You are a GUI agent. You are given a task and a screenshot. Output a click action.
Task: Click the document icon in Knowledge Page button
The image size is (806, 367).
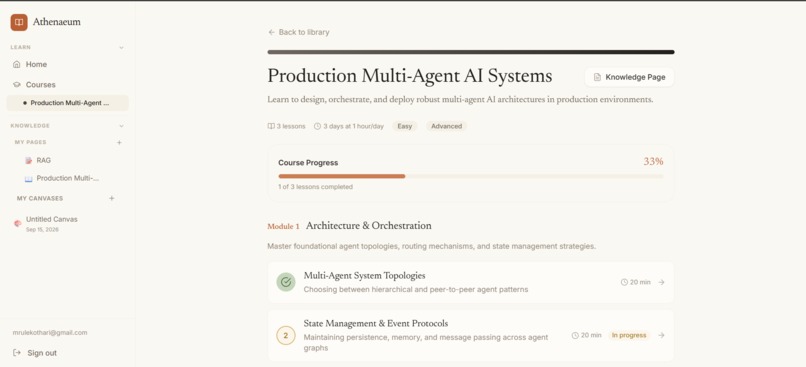click(597, 77)
